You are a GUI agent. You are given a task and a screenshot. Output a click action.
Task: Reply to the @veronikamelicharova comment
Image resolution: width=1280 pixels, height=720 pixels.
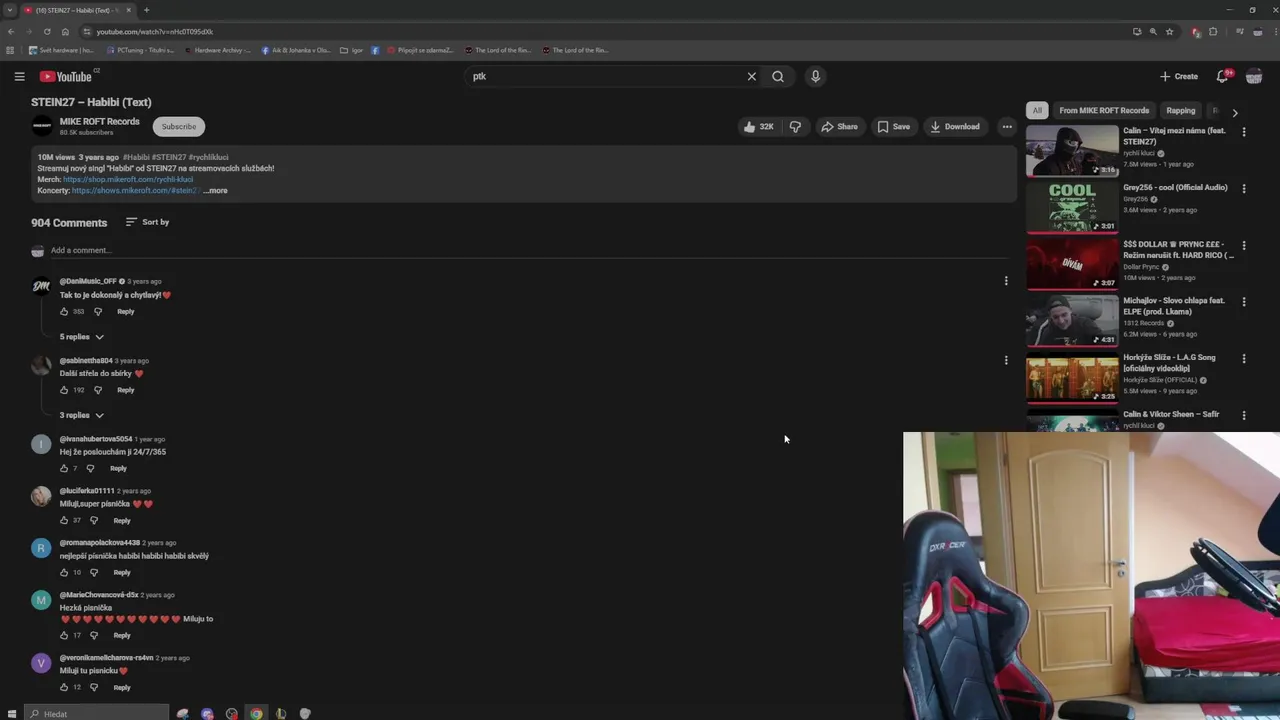pos(122,687)
